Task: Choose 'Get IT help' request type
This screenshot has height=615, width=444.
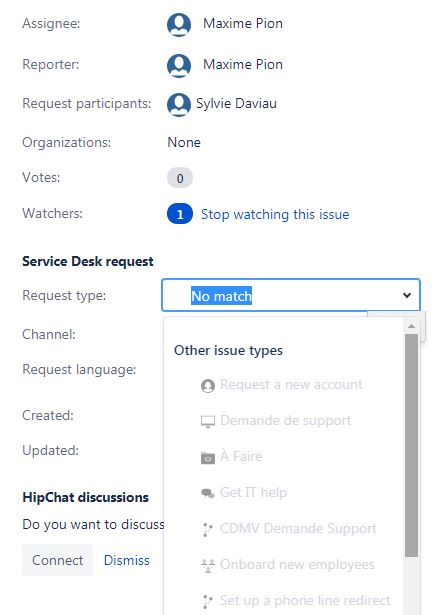Action: point(253,492)
